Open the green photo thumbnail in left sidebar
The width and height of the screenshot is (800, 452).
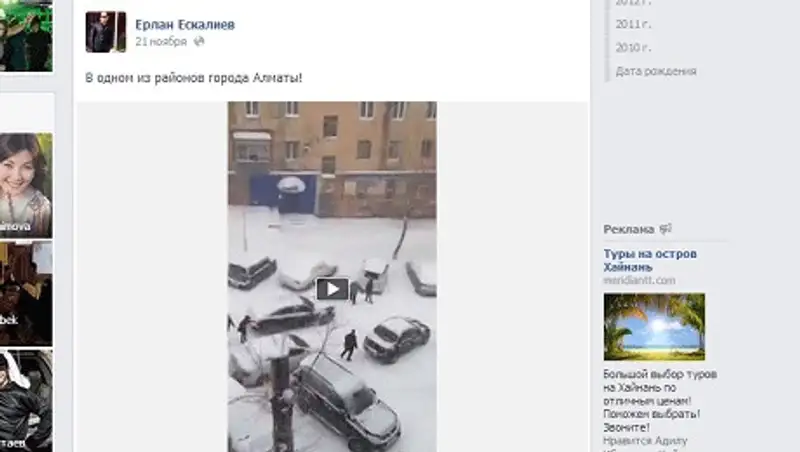tap(26, 35)
